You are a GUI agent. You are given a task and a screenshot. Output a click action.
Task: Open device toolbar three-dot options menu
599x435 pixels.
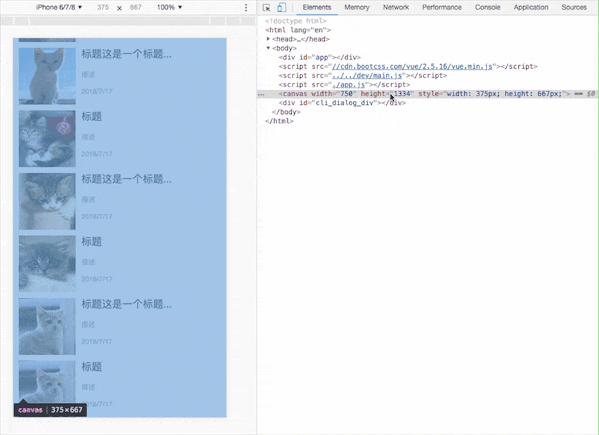[x=246, y=7]
